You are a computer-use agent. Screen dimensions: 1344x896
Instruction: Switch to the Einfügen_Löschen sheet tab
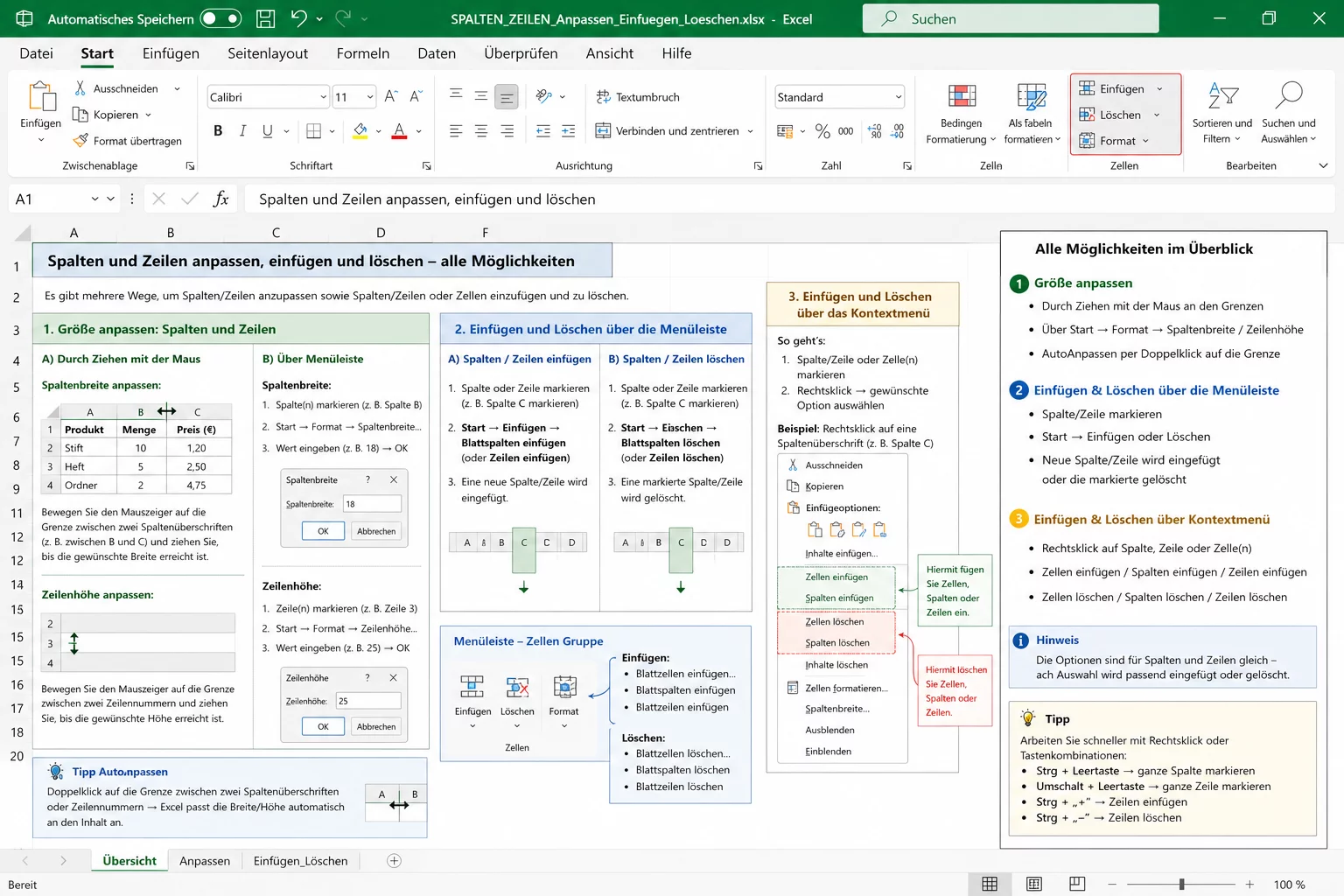(x=300, y=861)
